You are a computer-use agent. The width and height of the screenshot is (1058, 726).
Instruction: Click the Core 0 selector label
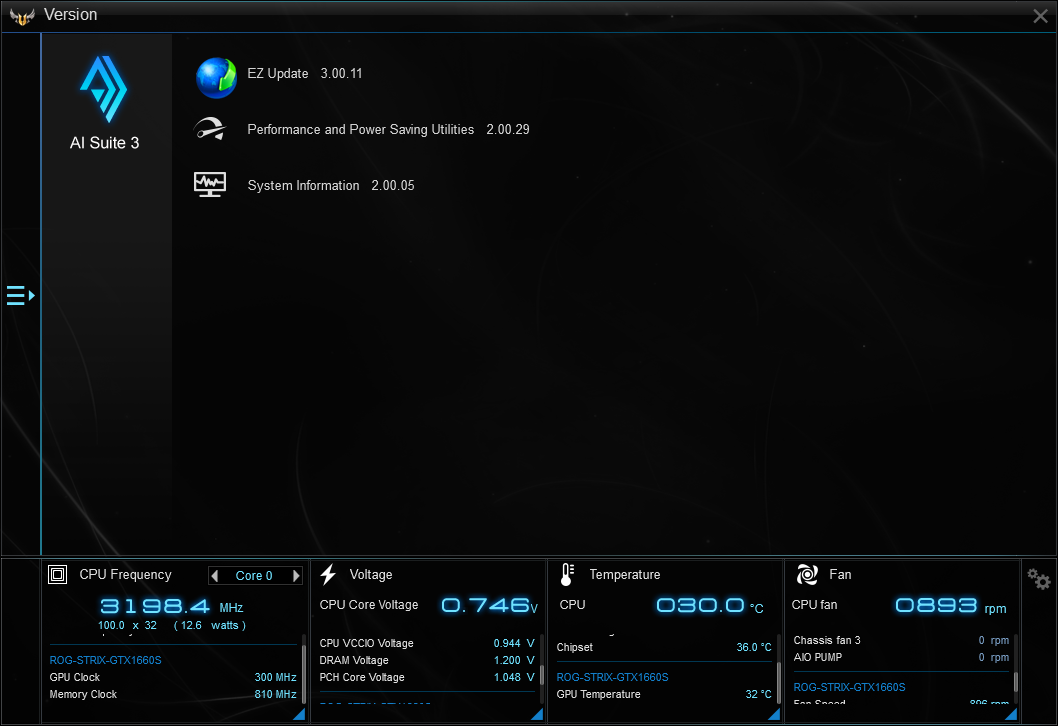254,576
